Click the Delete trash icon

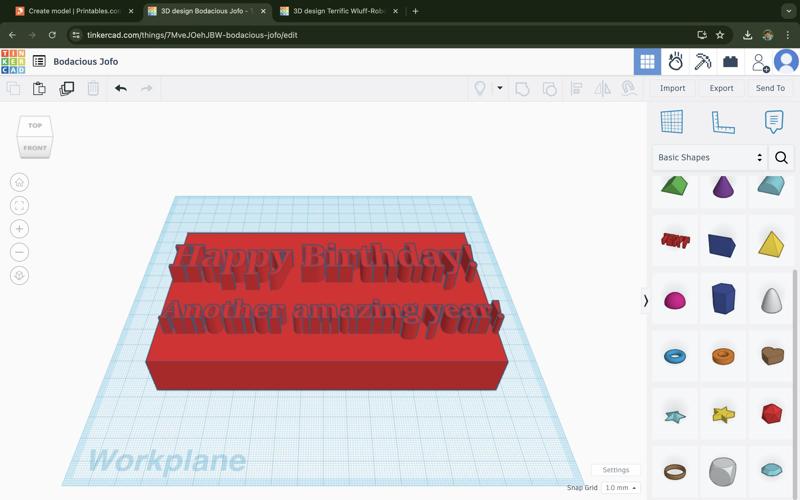pyautogui.click(x=93, y=89)
